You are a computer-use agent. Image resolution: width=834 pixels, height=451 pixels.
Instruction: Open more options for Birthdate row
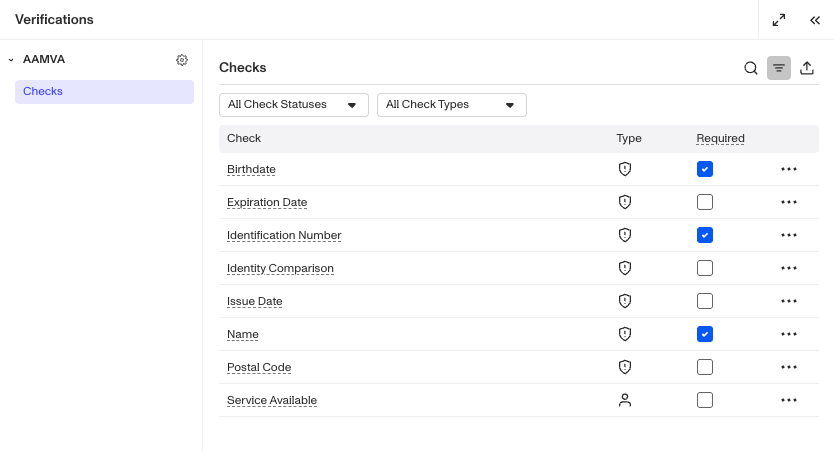click(789, 169)
